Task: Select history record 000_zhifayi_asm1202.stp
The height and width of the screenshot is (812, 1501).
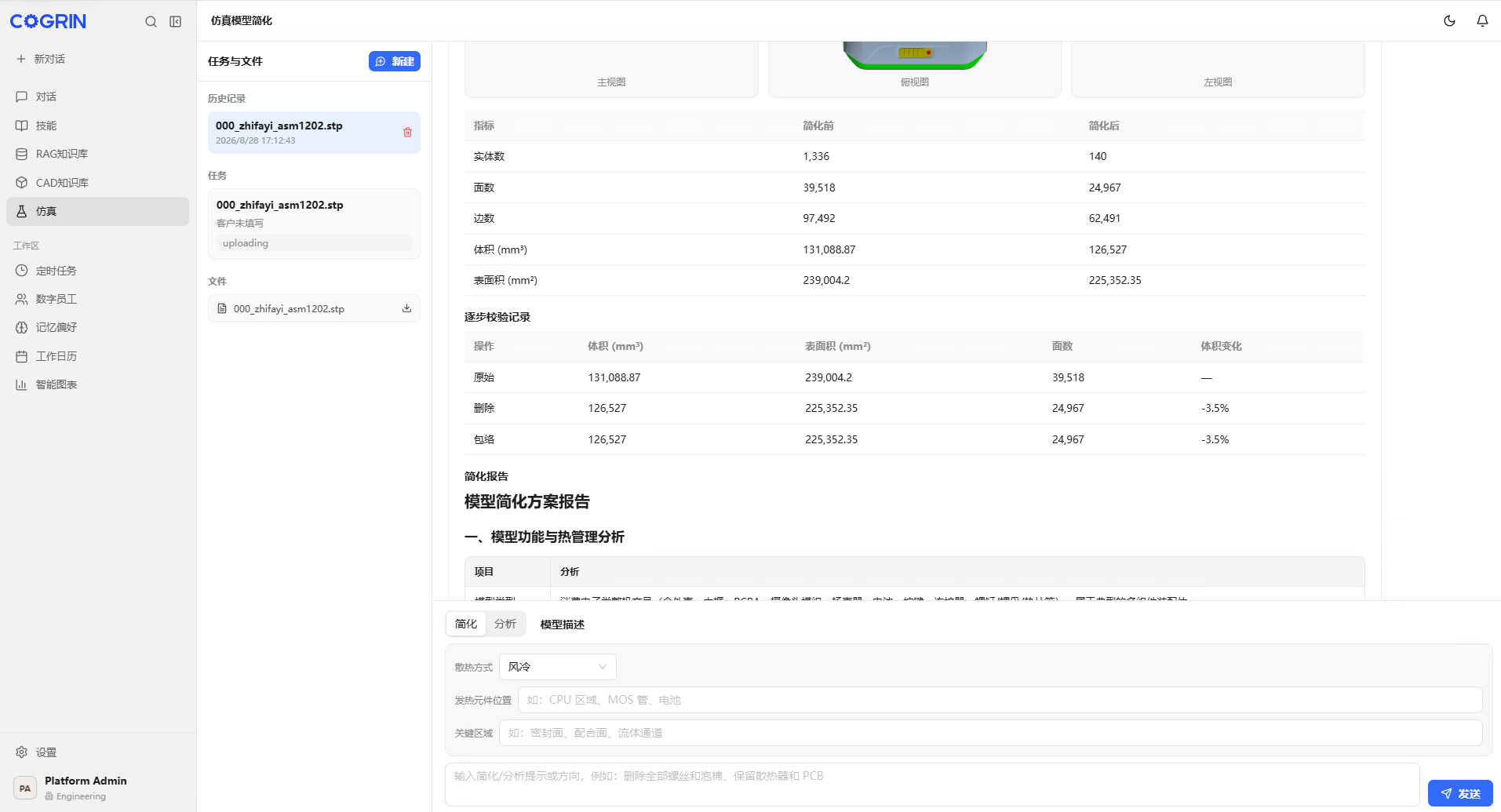Action: click(x=314, y=133)
